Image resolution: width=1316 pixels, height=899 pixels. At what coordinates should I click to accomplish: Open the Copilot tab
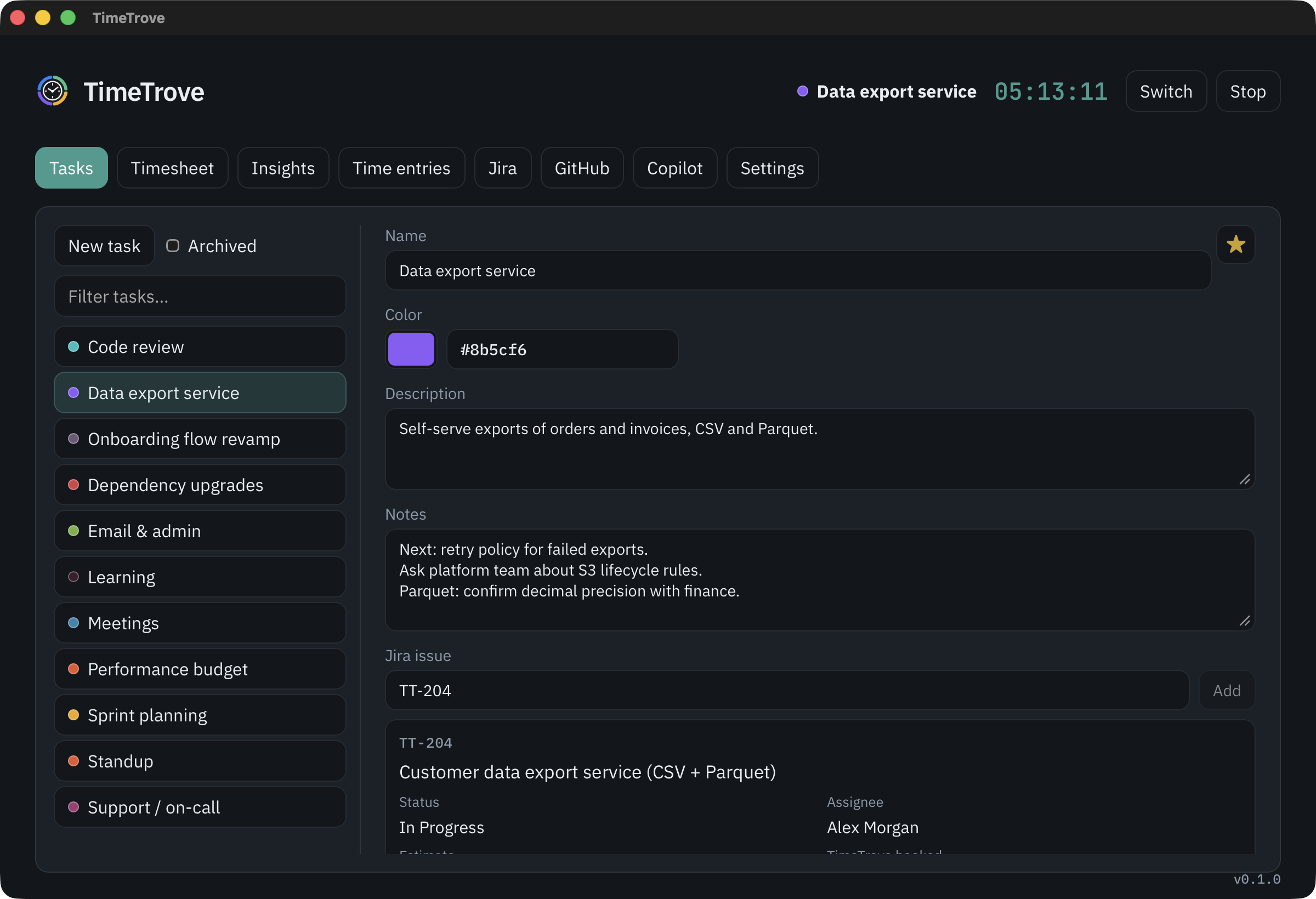[675, 168]
